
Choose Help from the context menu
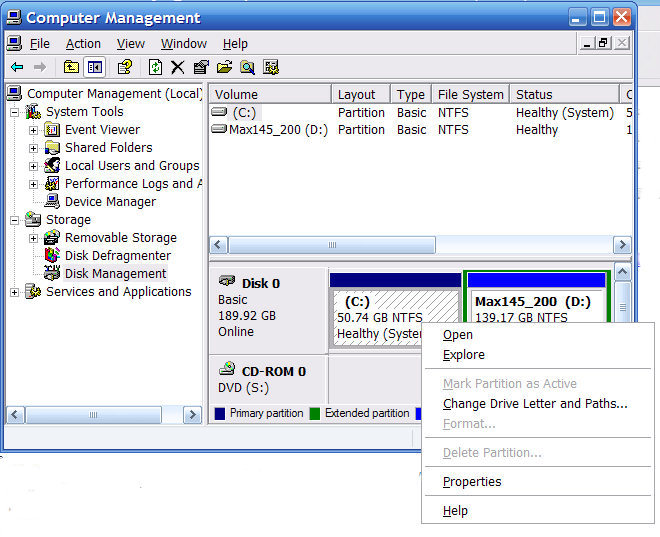point(538,510)
